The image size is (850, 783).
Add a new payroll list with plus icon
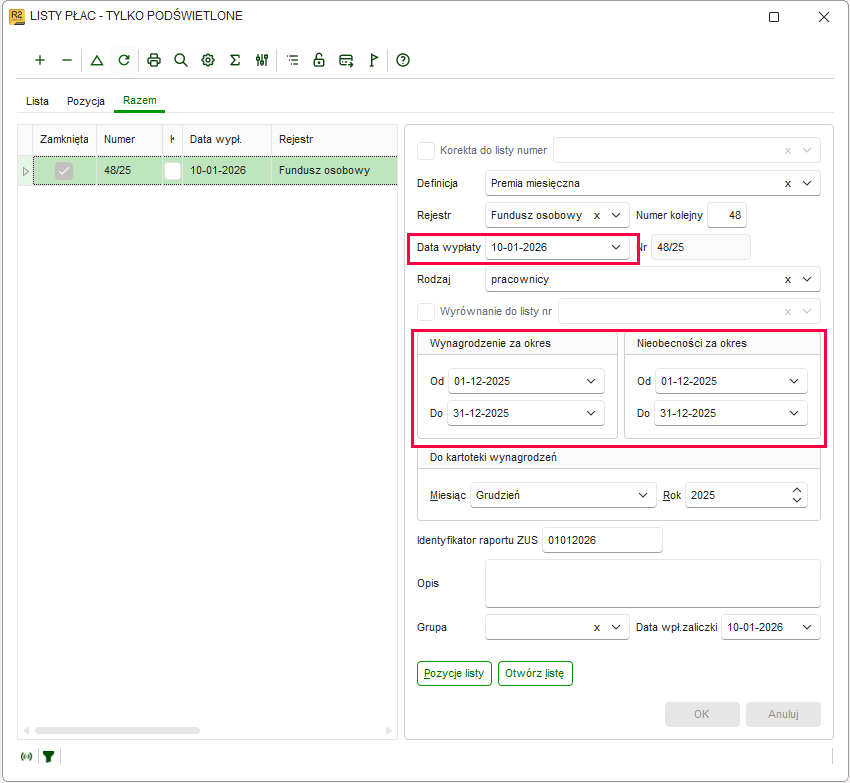click(x=40, y=60)
